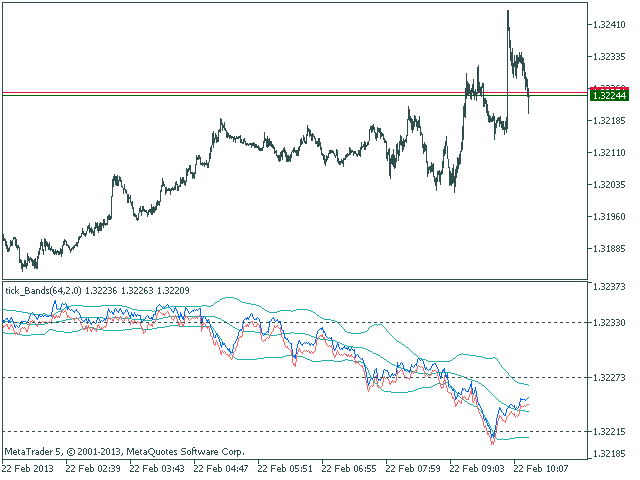The image size is (640, 480).
Task: Click the 22 Feb 03:43 time label
Action: 157,469
